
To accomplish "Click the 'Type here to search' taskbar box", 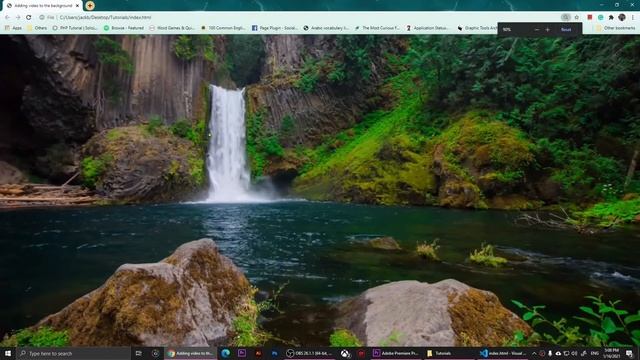I will coord(73,353).
